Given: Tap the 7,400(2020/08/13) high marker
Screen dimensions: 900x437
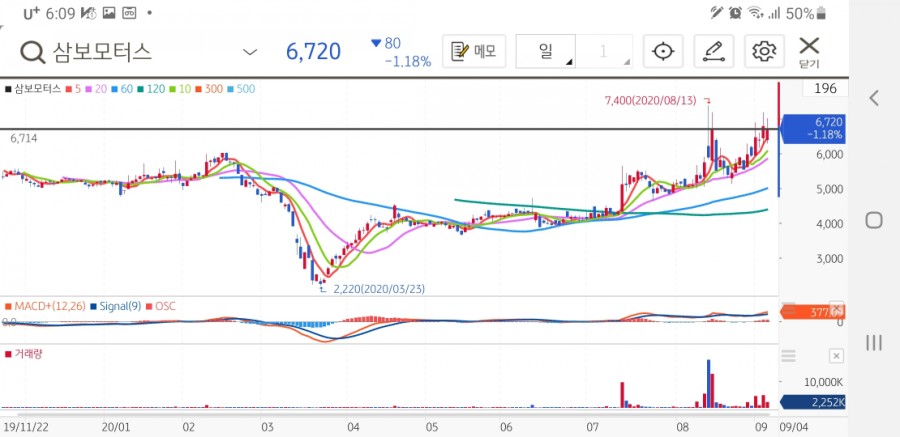Looking at the screenshot, I should [650, 100].
